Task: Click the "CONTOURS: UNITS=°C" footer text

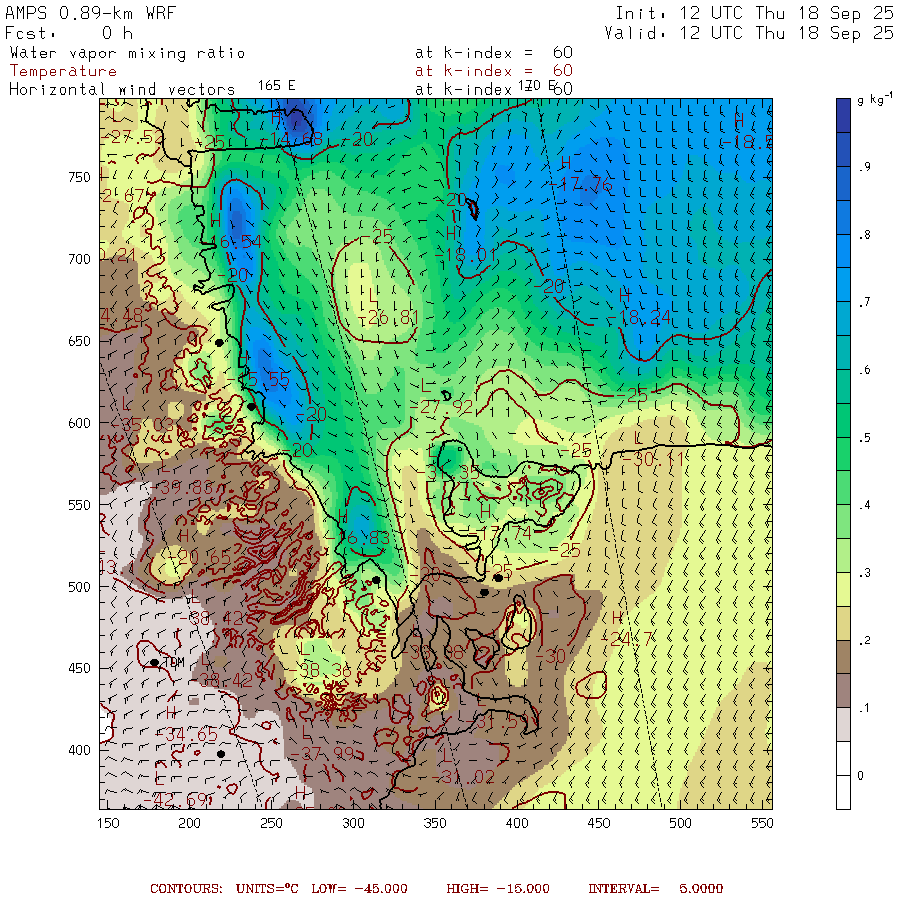Action: (x=224, y=888)
